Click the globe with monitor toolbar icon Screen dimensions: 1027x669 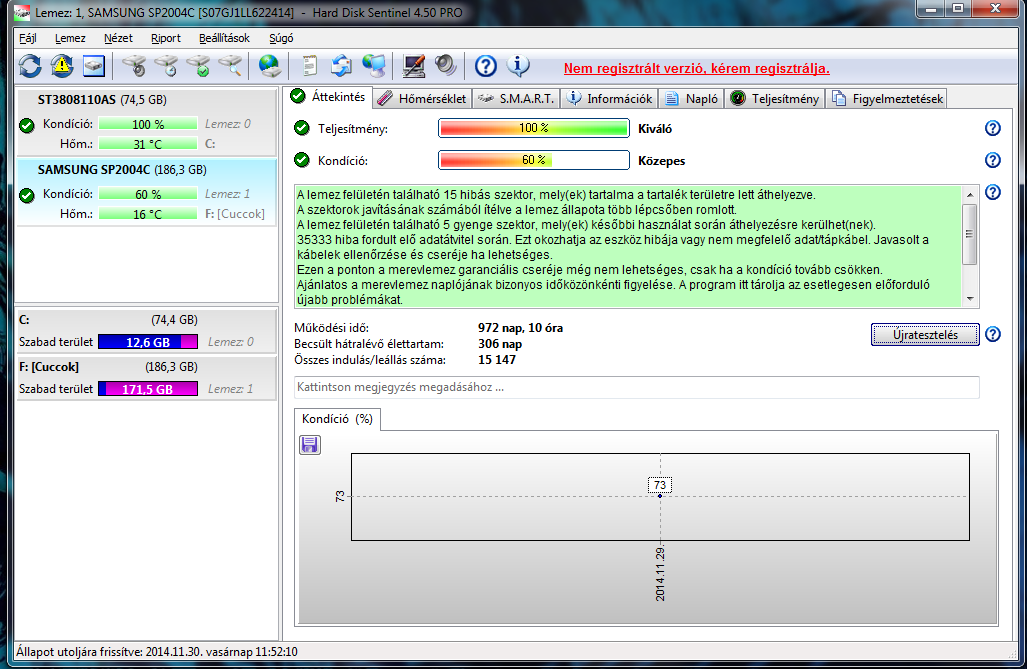point(374,66)
